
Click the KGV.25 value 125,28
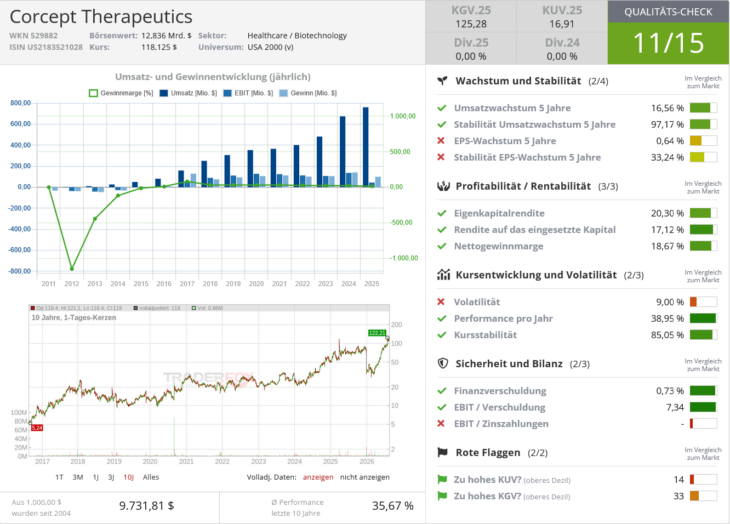coord(471,24)
